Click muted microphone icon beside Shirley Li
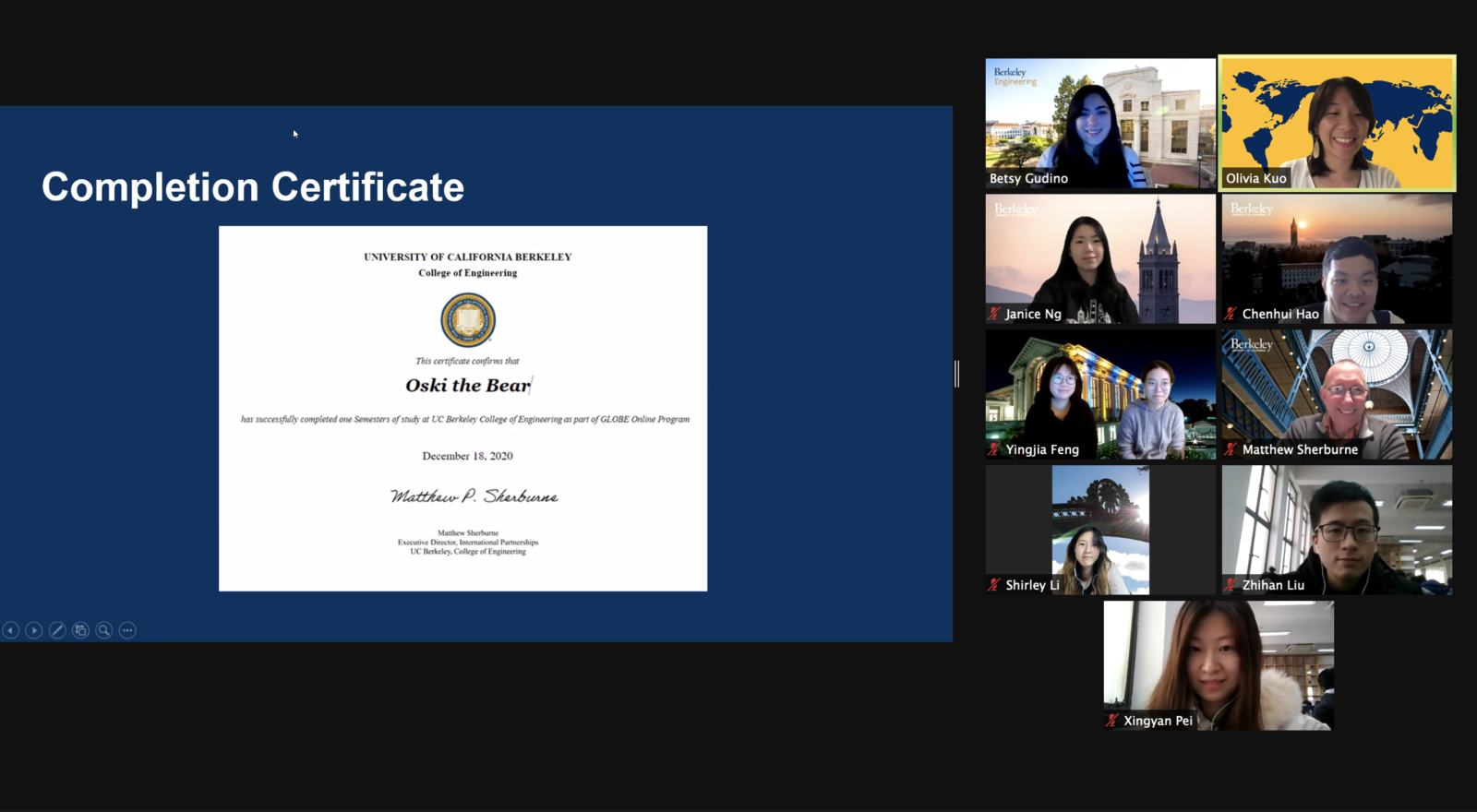Image resolution: width=1477 pixels, height=812 pixels. [x=994, y=585]
